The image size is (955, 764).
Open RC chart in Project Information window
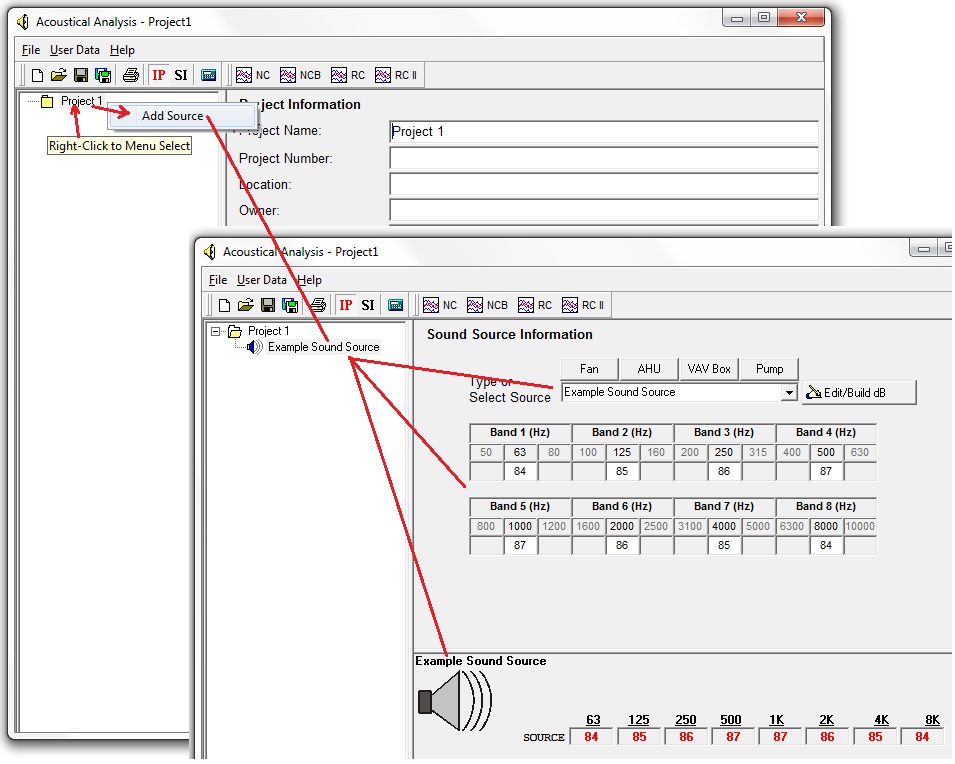pyautogui.click(x=348, y=76)
